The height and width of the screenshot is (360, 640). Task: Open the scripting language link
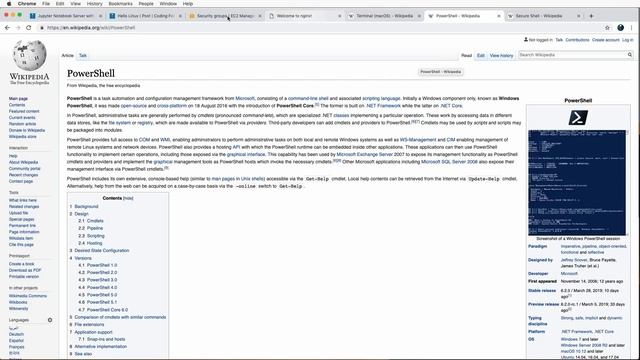pyautogui.click(x=381, y=98)
